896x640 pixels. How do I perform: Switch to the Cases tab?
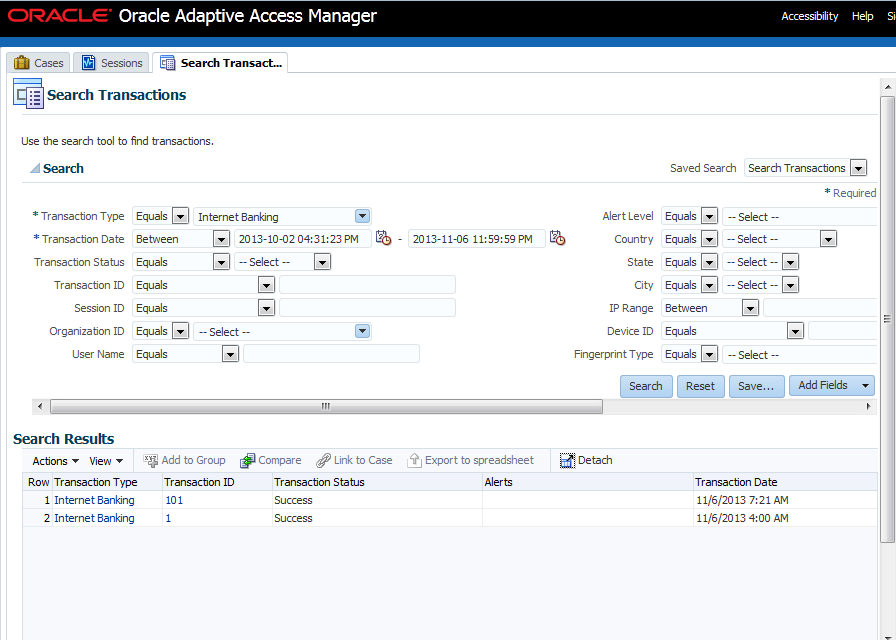(38, 63)
